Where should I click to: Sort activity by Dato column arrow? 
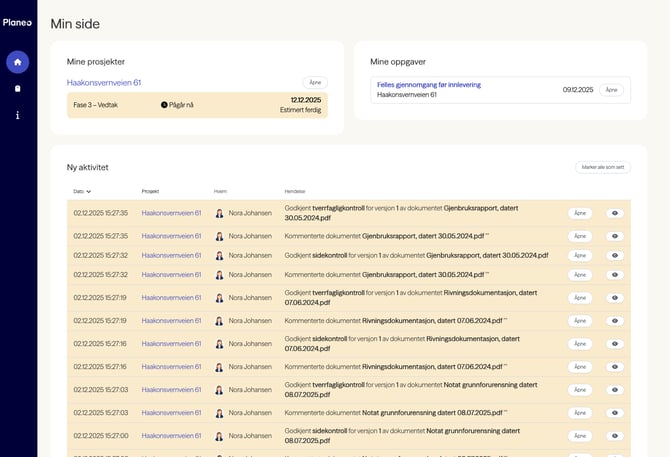[x=89, y=191]
